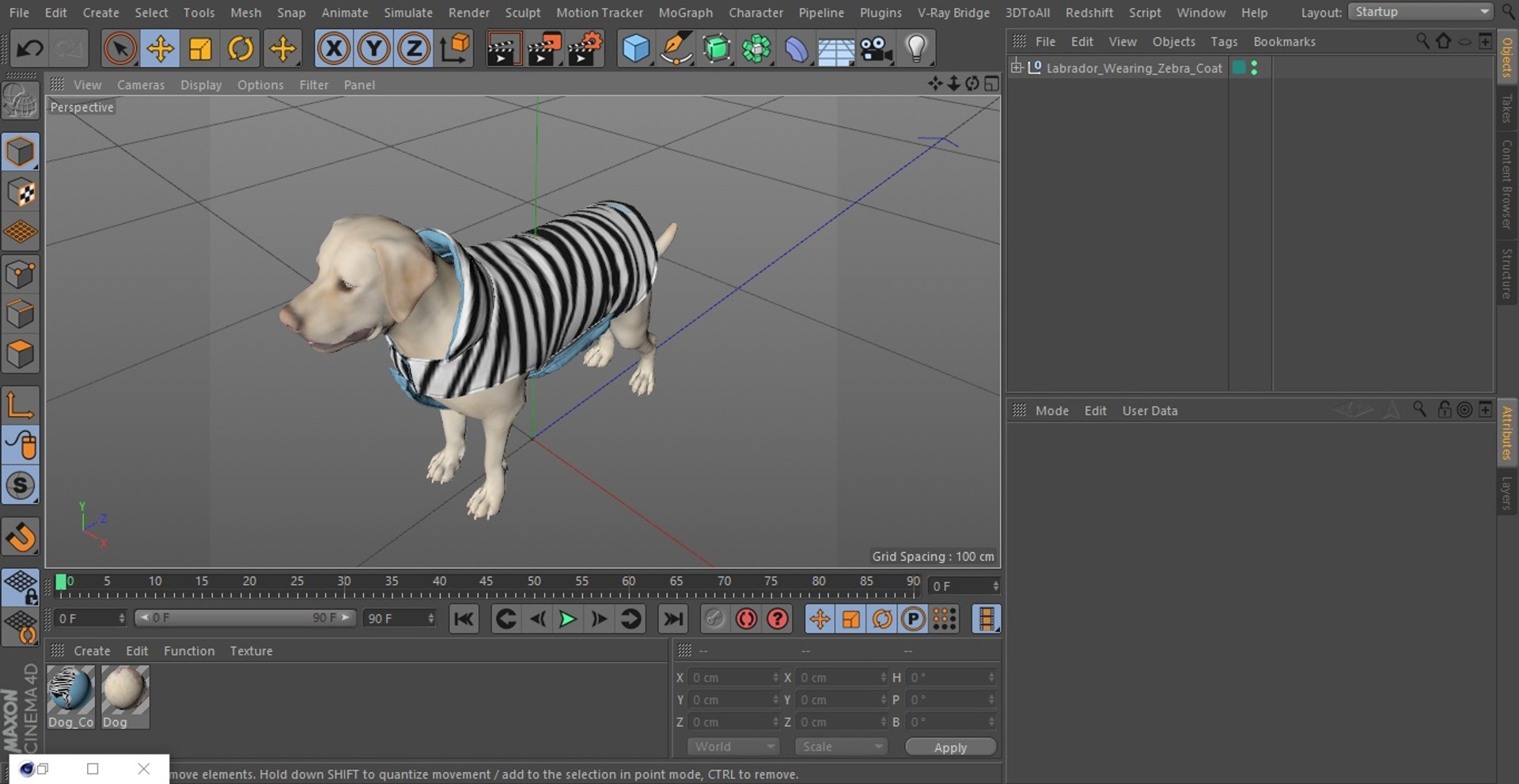Toggle coordinate system icon

pos(455,49)
